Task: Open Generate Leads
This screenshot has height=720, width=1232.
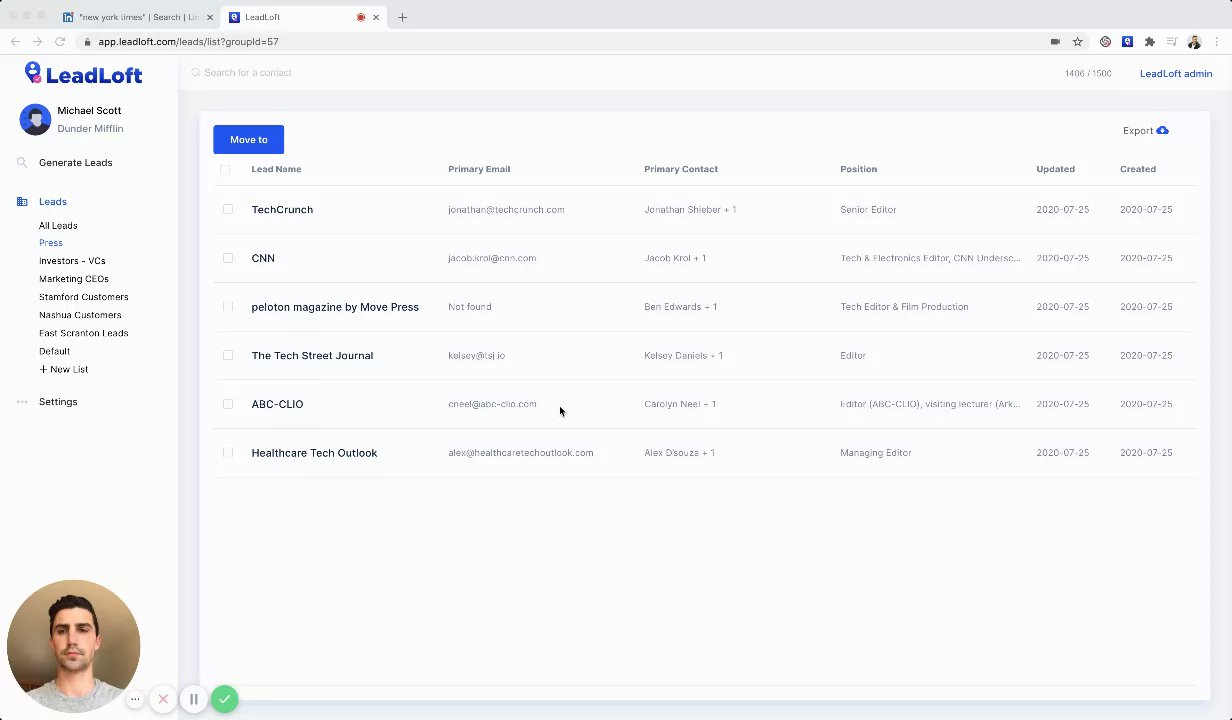Action: pyautogui.click(x=76, y=162)
